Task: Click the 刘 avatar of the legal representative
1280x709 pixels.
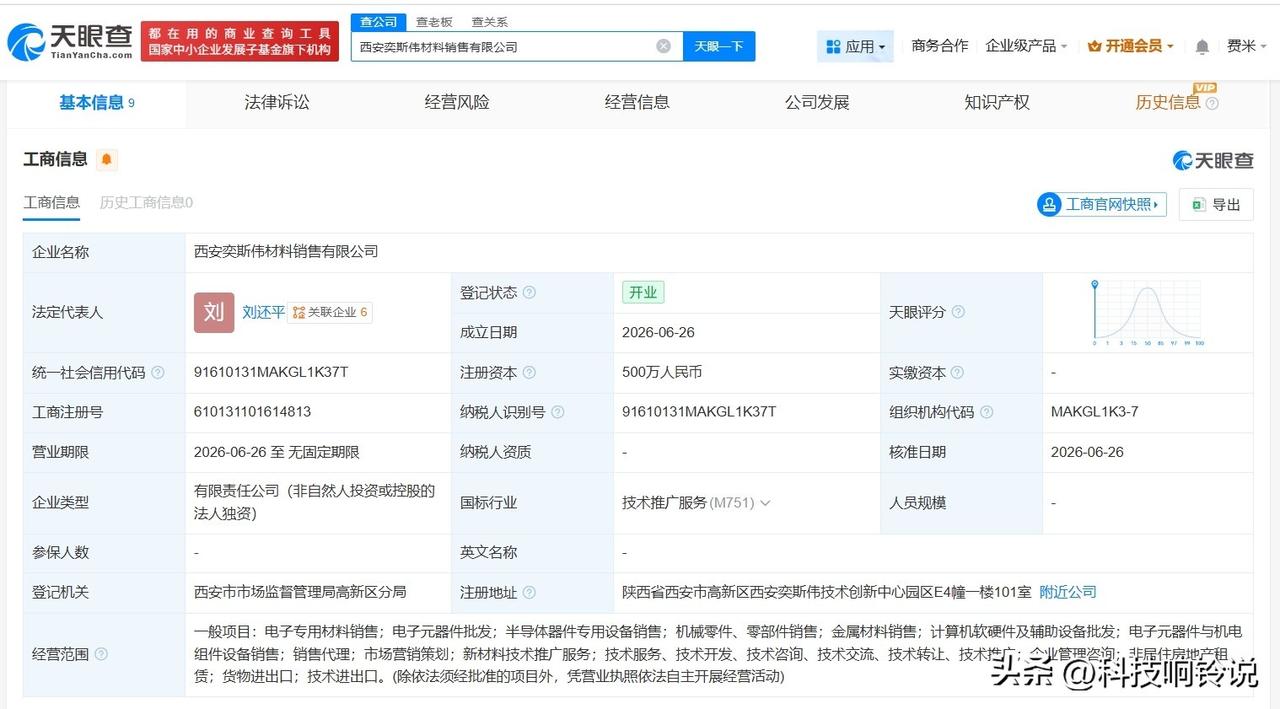Action: tap(214, 312)
